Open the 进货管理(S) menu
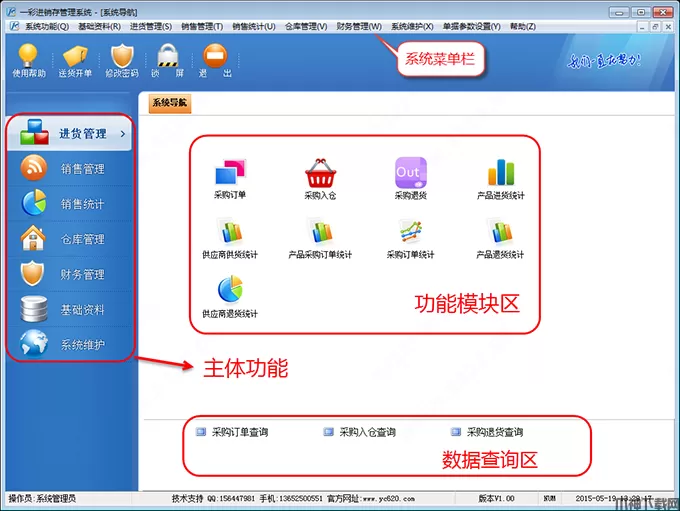680x511 pixels. (150, 26)
